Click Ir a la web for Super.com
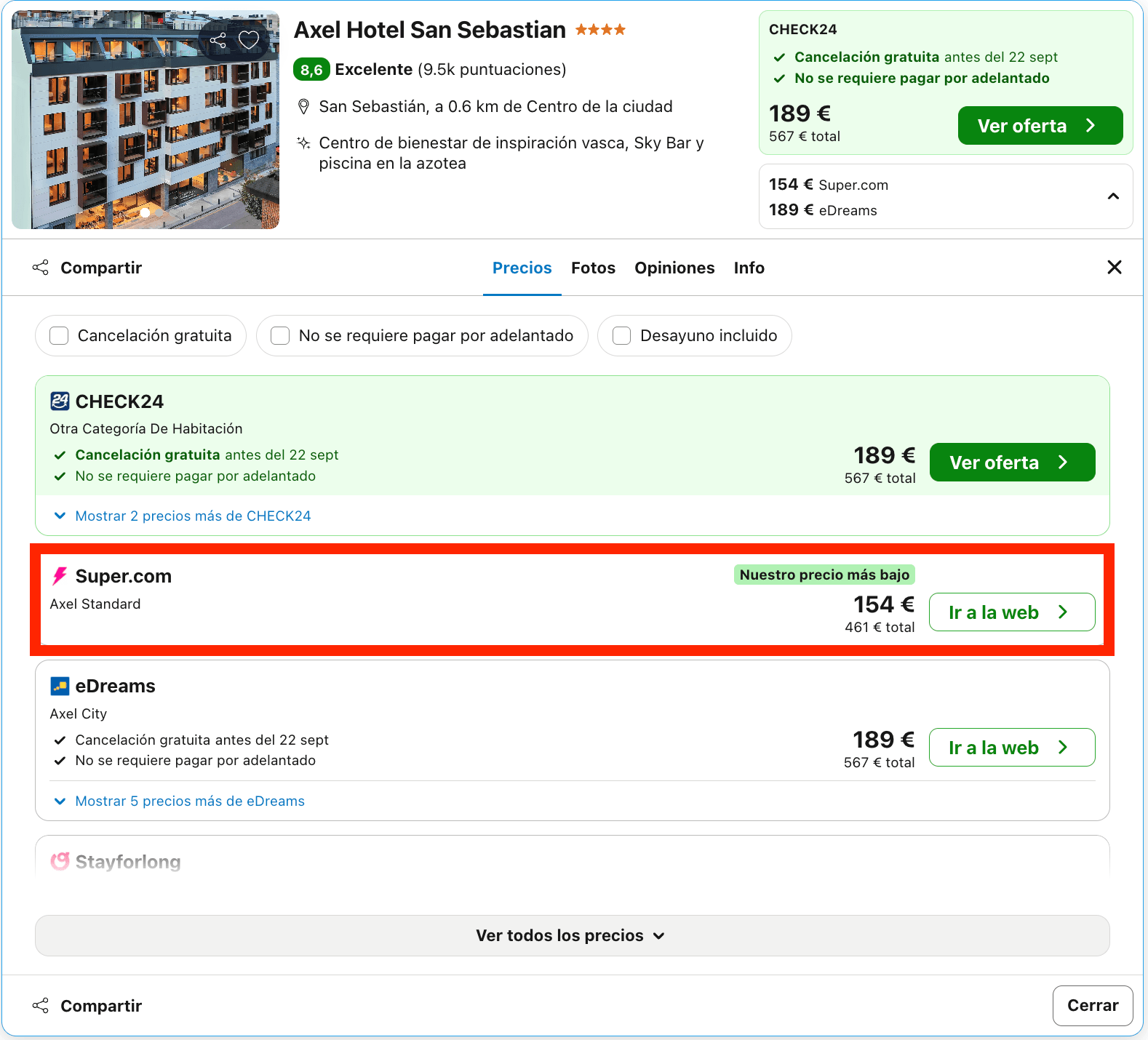Screen dimensions: 1148x1040 (x=1012, y=612)
